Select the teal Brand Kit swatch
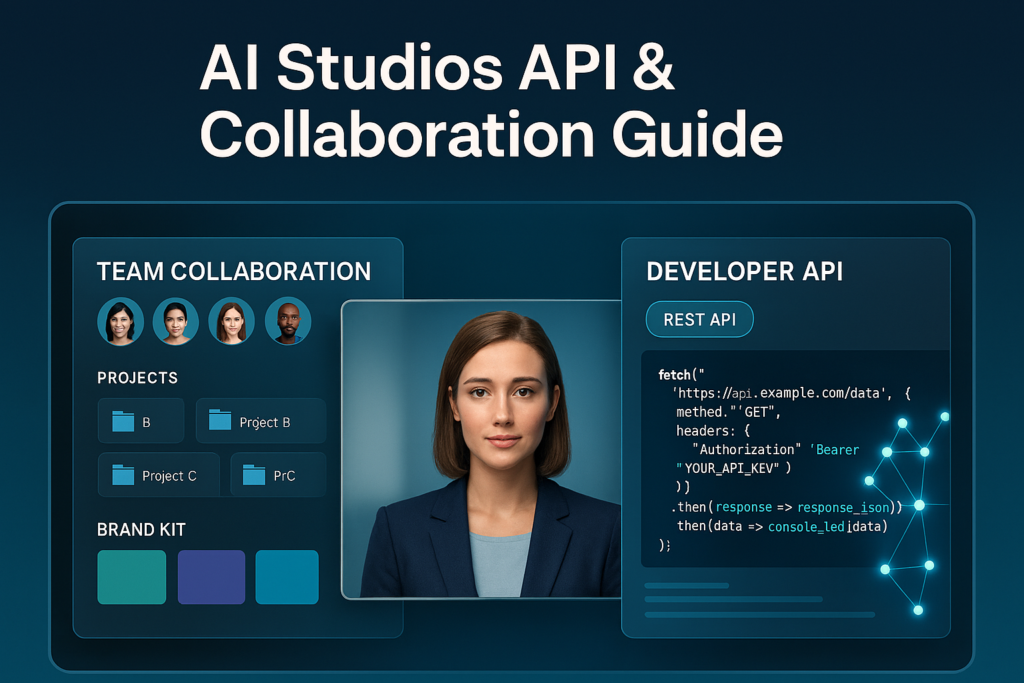Screen dimensions: 1024x683 tap(131, 577)
